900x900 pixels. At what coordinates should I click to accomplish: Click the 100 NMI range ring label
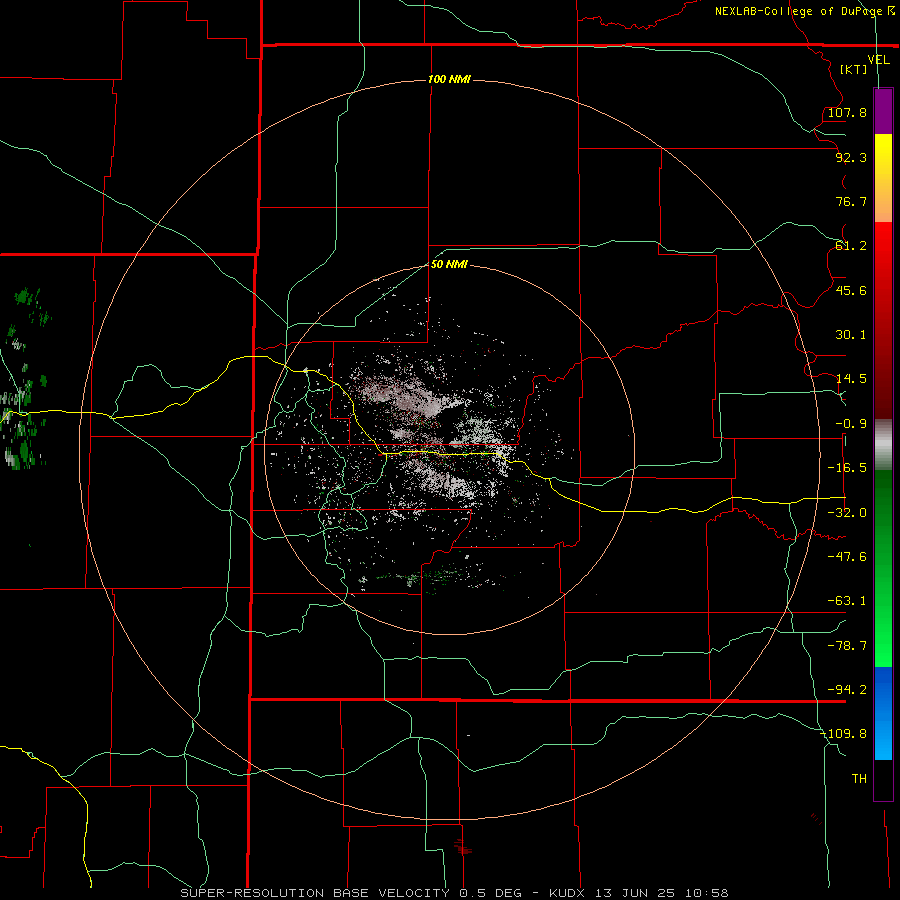coord(449,79)
